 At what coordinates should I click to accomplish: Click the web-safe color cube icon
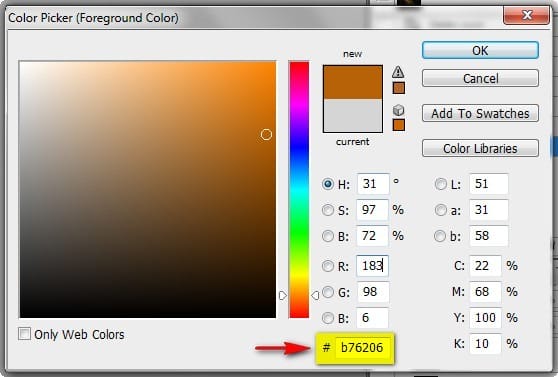click(399, 110)
